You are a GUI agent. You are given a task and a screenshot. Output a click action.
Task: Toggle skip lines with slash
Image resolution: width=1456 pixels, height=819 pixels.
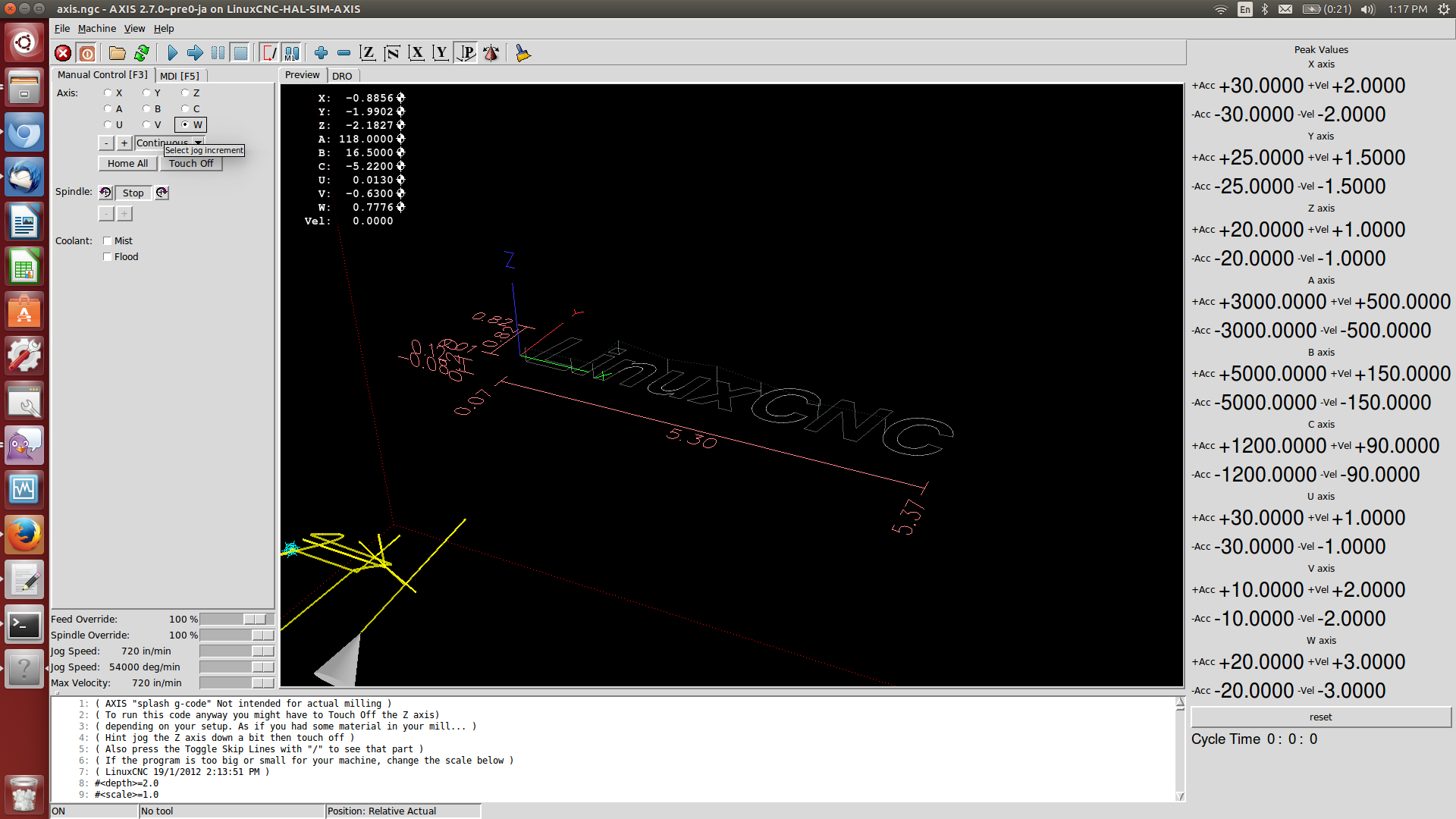point(269,53)
